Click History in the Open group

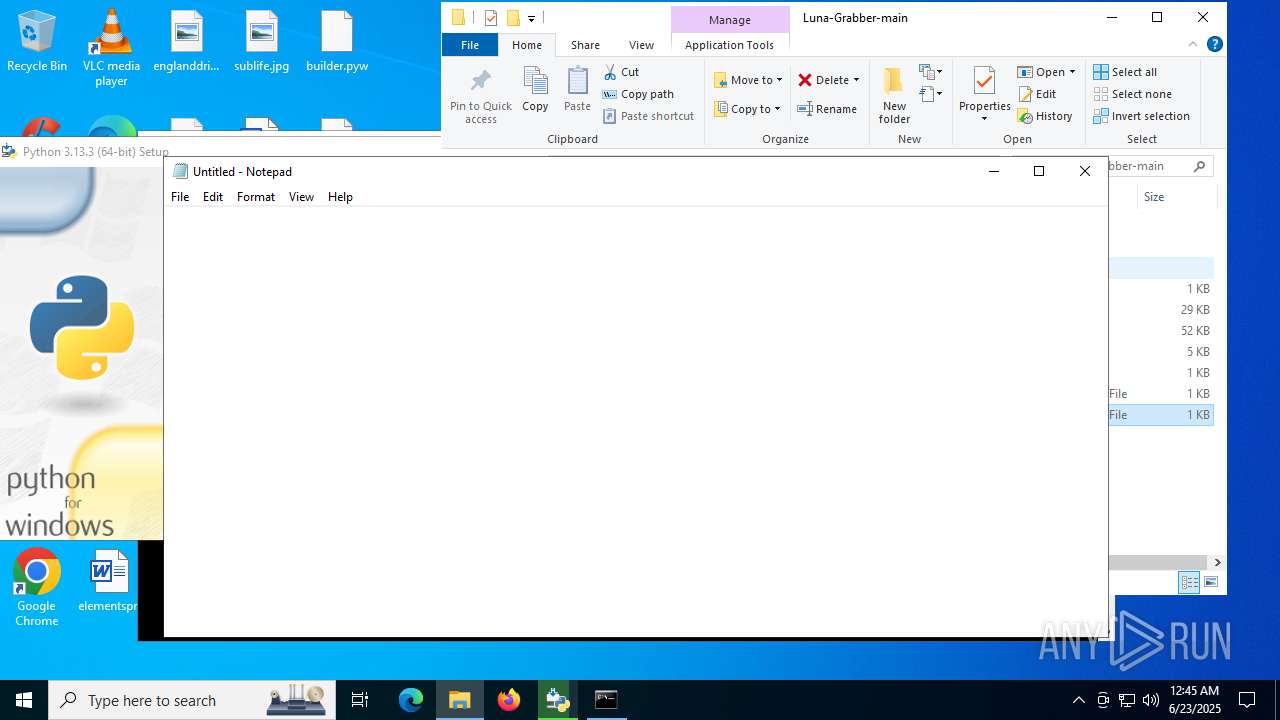pyautogui.click(x=1045, y=116)
